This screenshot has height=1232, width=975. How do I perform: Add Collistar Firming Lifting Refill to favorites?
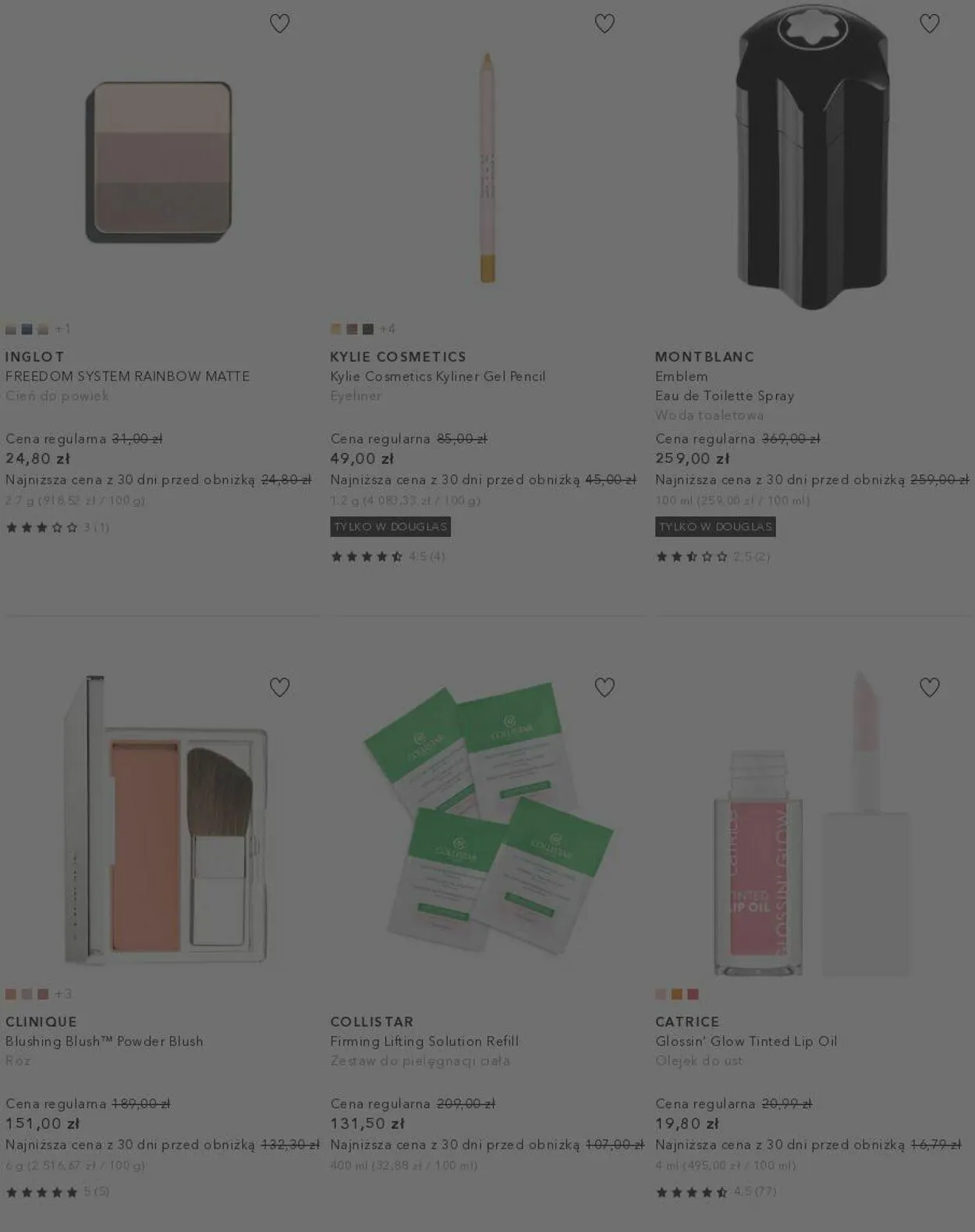tap(604, 688)
